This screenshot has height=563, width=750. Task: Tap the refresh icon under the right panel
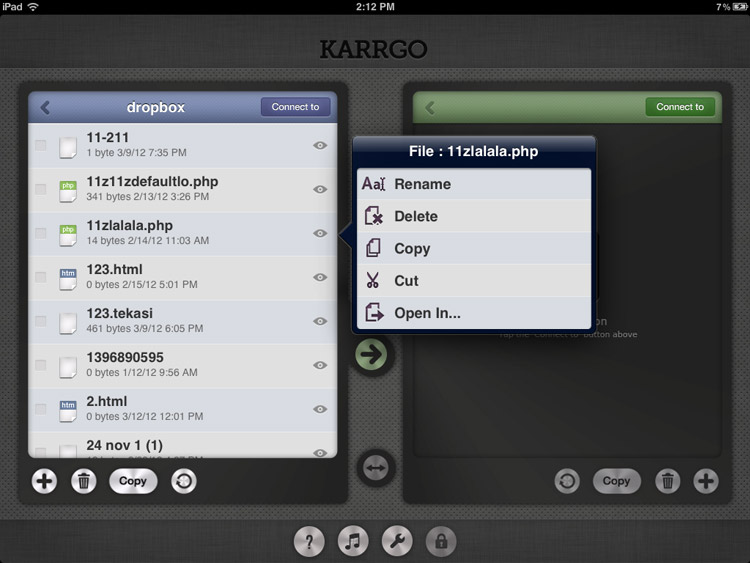point(567,481)
